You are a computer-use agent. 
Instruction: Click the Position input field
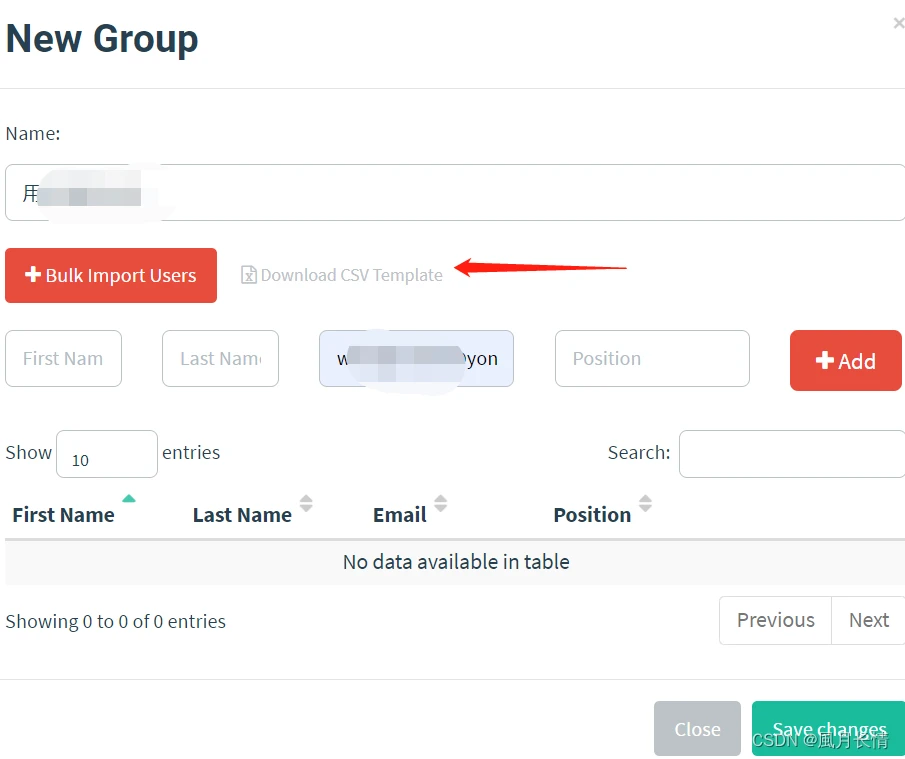tap(652, 358)
